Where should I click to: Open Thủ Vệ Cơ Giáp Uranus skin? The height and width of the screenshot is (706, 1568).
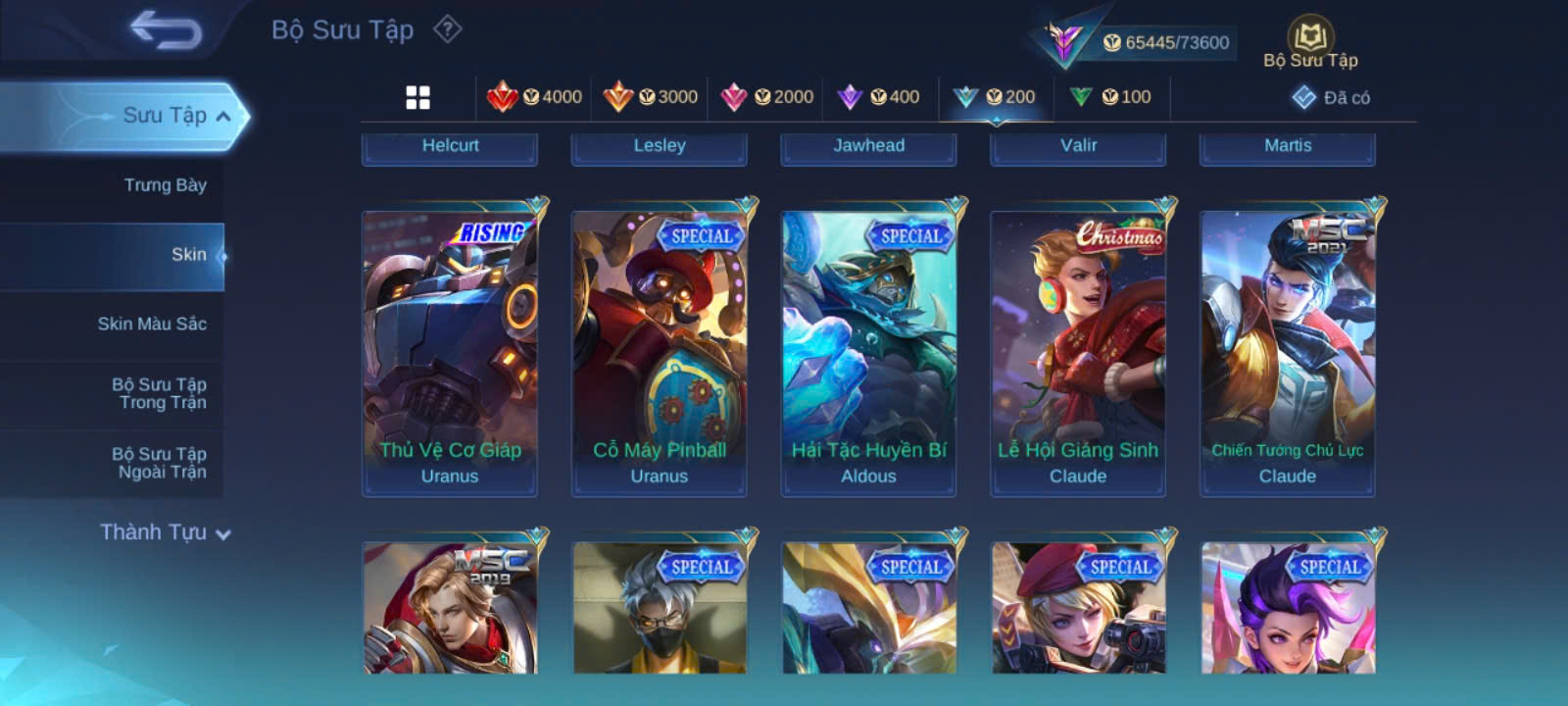click(450, 351)
